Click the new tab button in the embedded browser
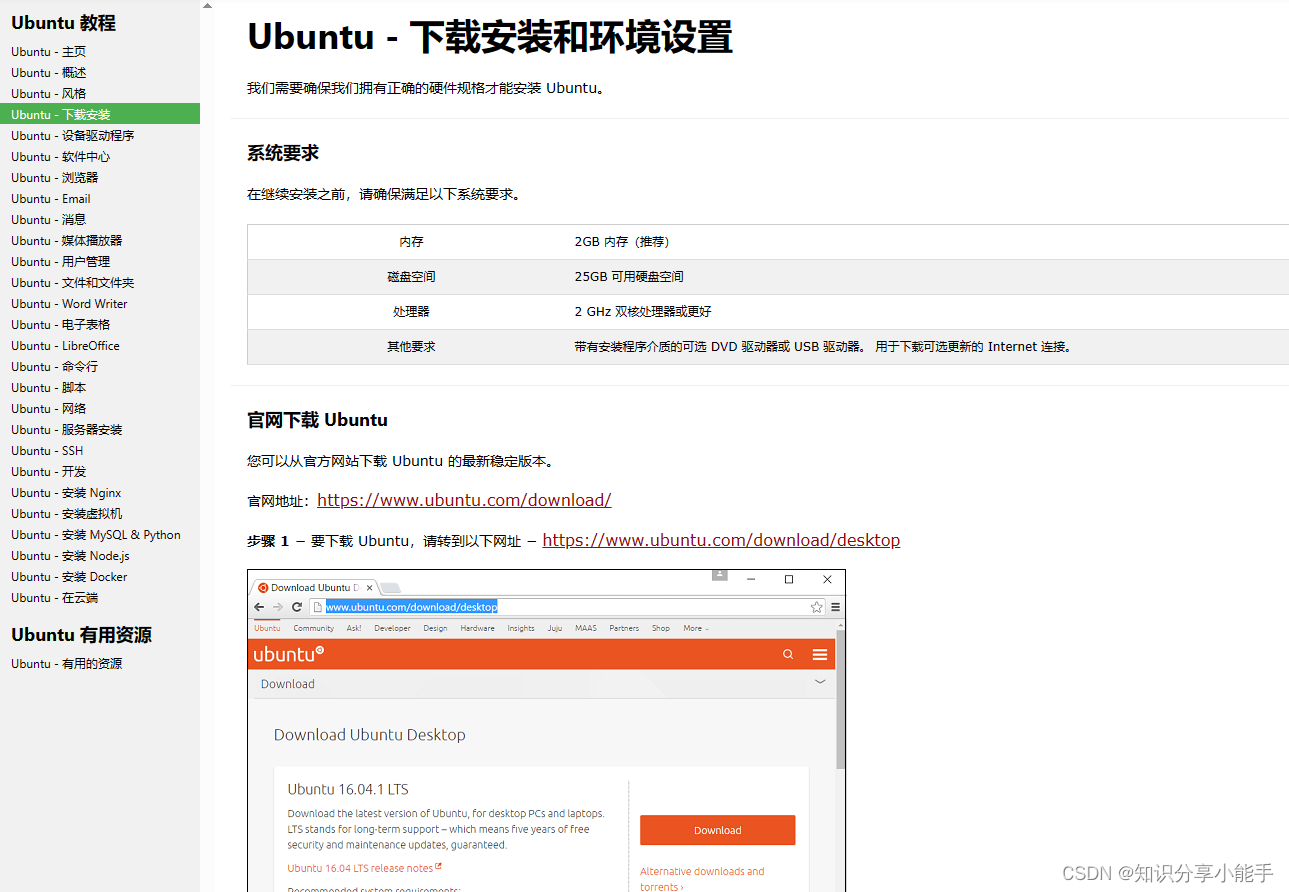The height and width of the screenshot is (892, 1289). (390, 588)
